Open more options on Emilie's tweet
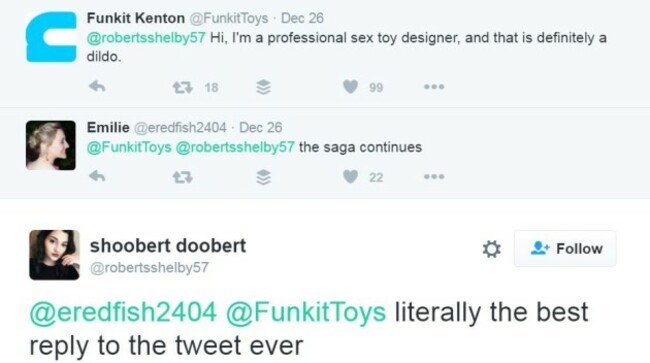650x363 pixels. pyautogui.click(x=434, y=177)
